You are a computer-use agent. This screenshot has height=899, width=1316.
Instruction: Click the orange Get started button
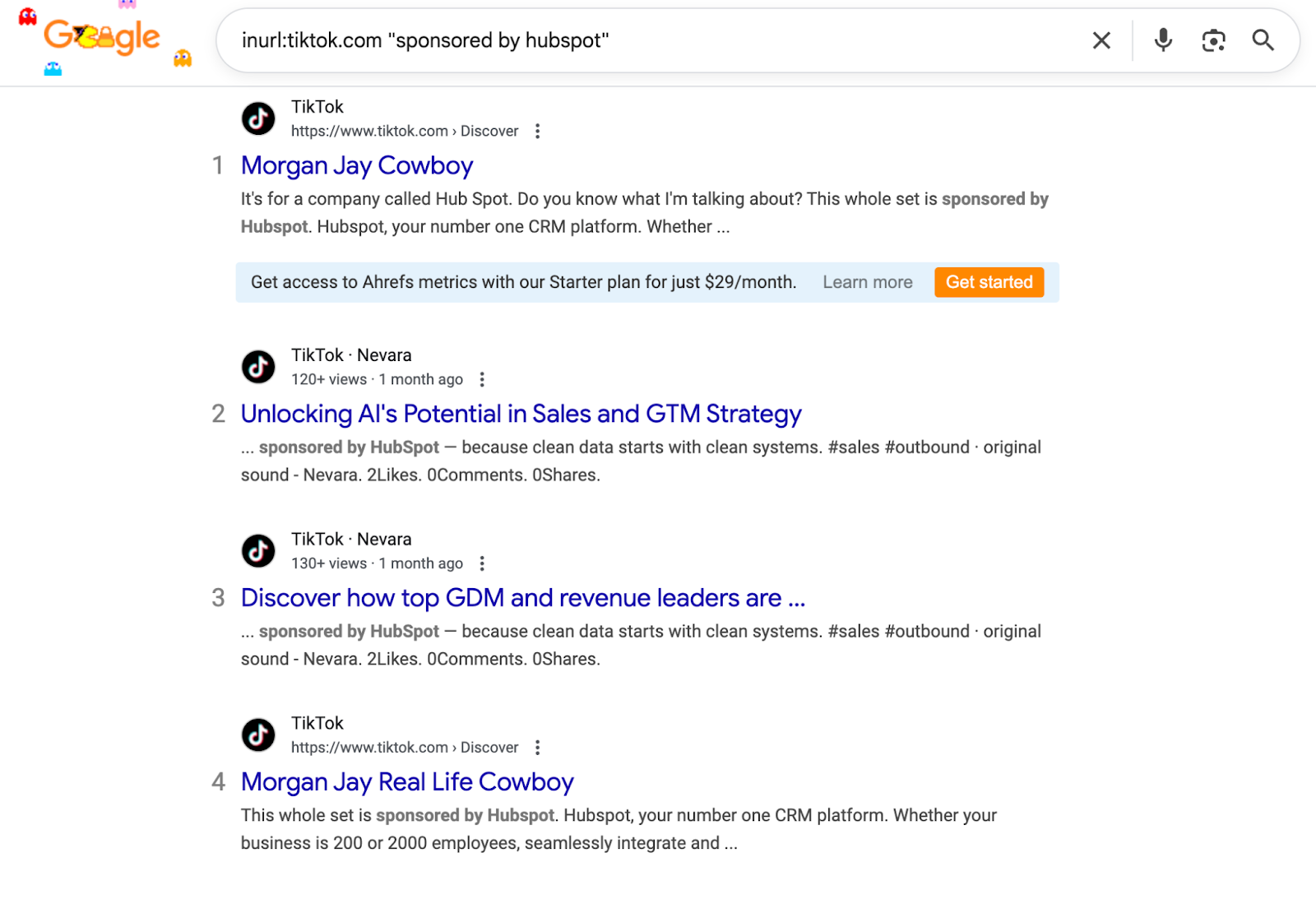point(989,282)
